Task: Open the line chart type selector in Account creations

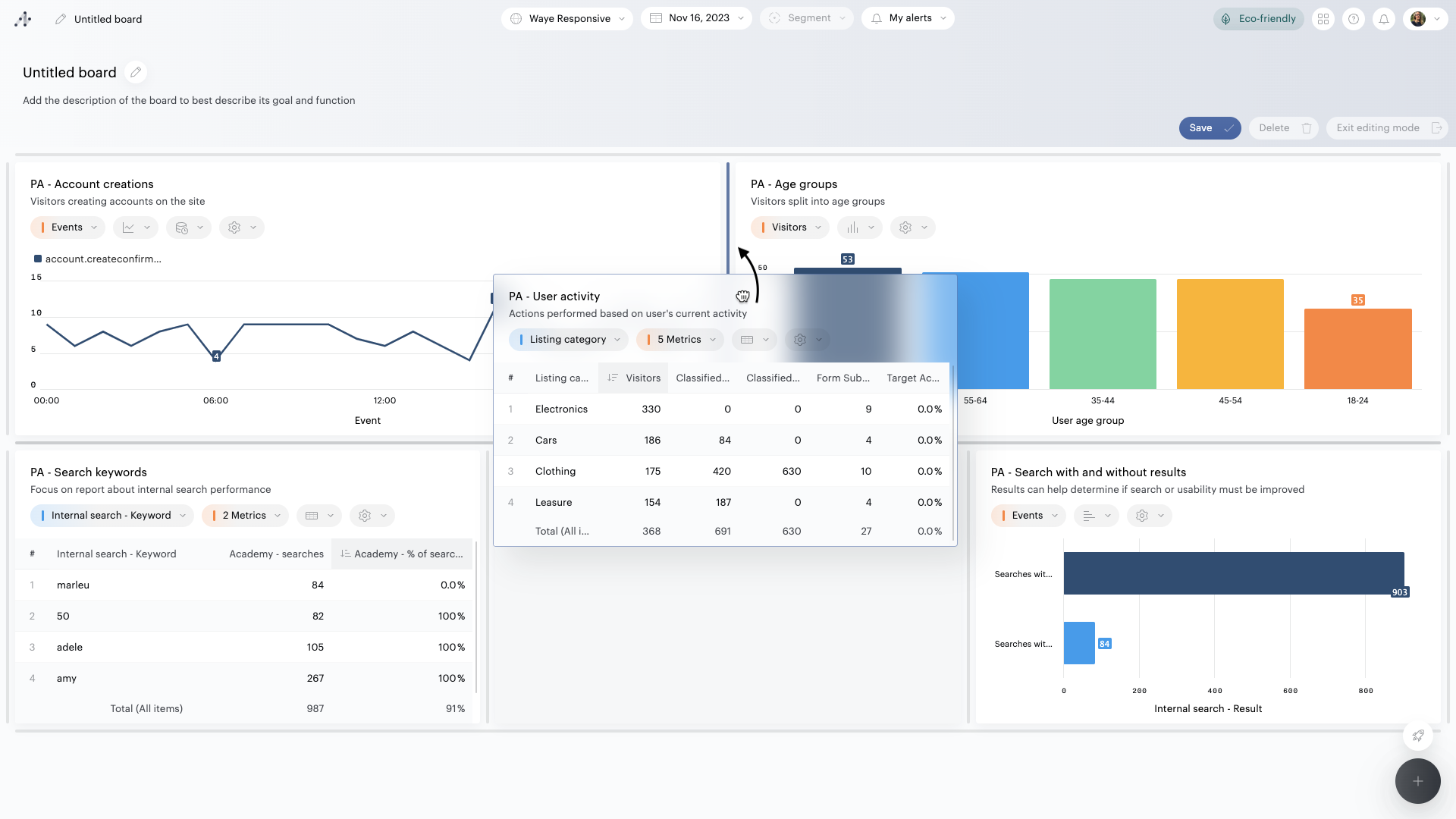Action: (x=136, y=227)
